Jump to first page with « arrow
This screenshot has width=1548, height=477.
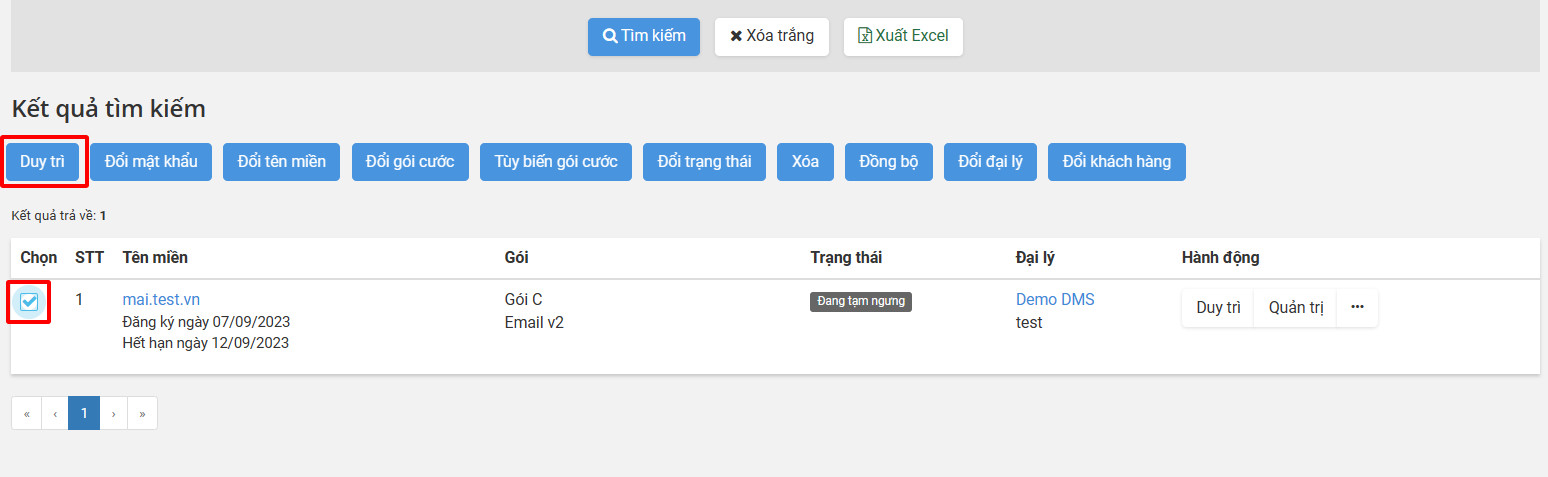[26, 413]
